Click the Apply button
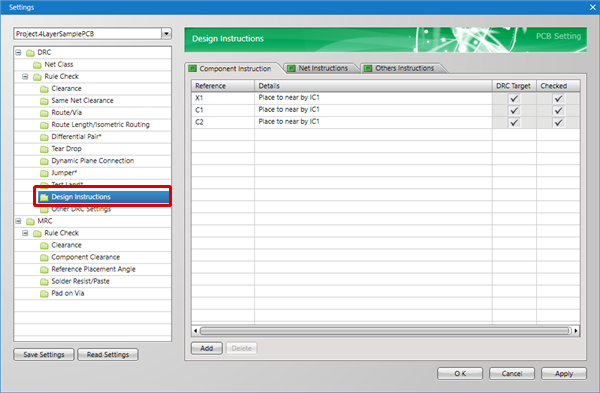The width and height of the screenshot is (600, 393). click(x=564, y=373)
